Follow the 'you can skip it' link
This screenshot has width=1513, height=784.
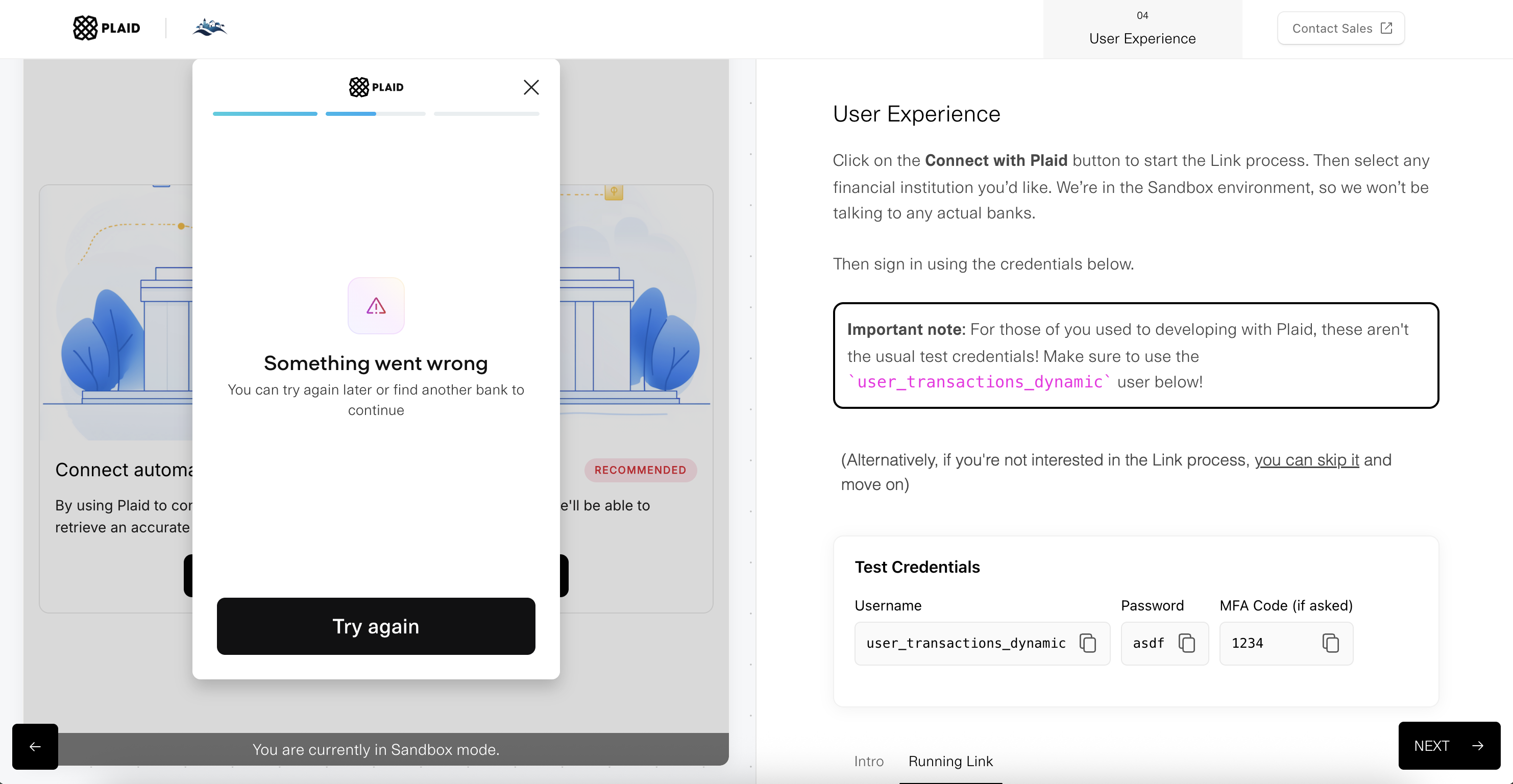pos(1307,460)
